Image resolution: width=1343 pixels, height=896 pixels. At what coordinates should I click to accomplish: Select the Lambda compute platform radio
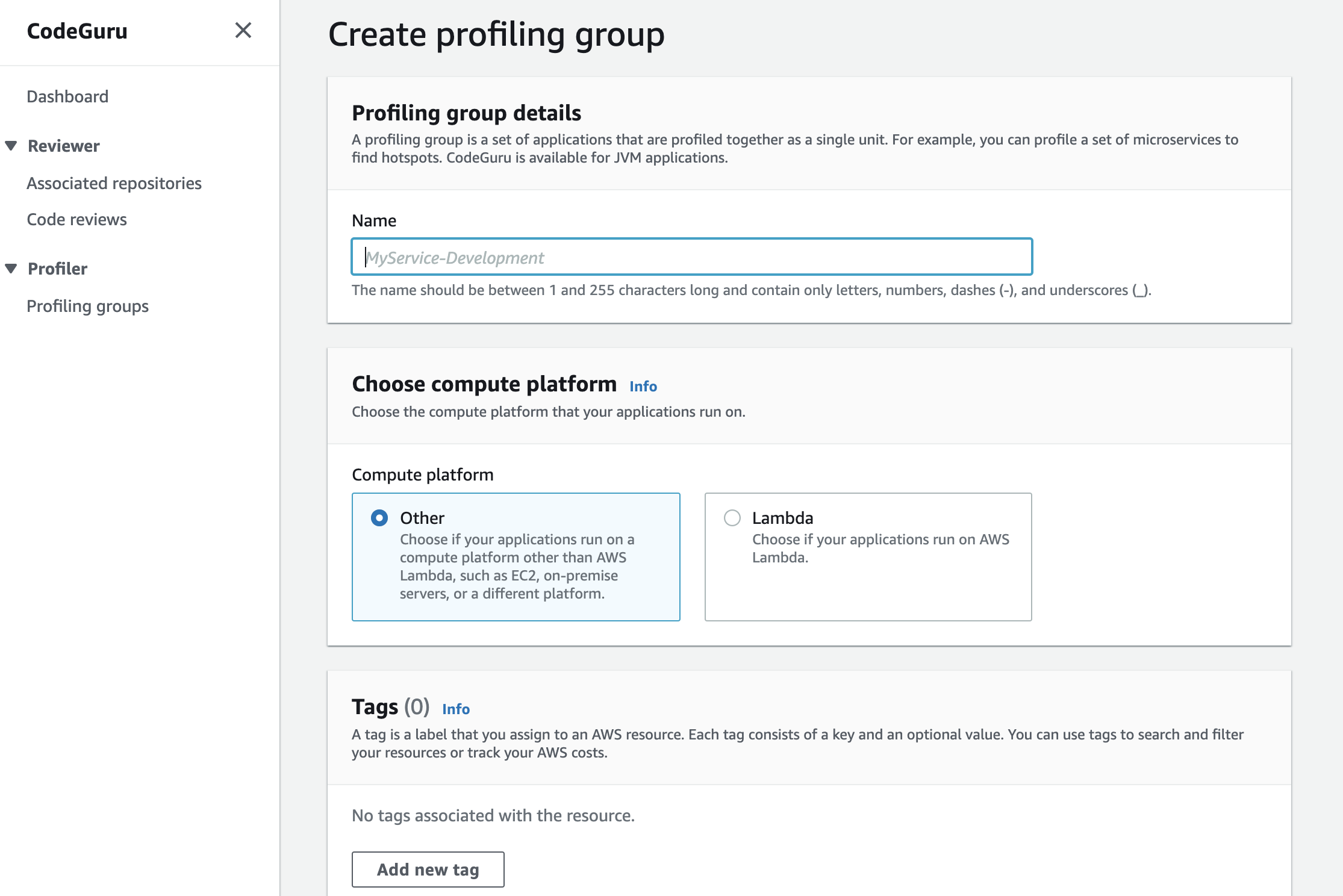pyautogui.click(x=732, y=518)
